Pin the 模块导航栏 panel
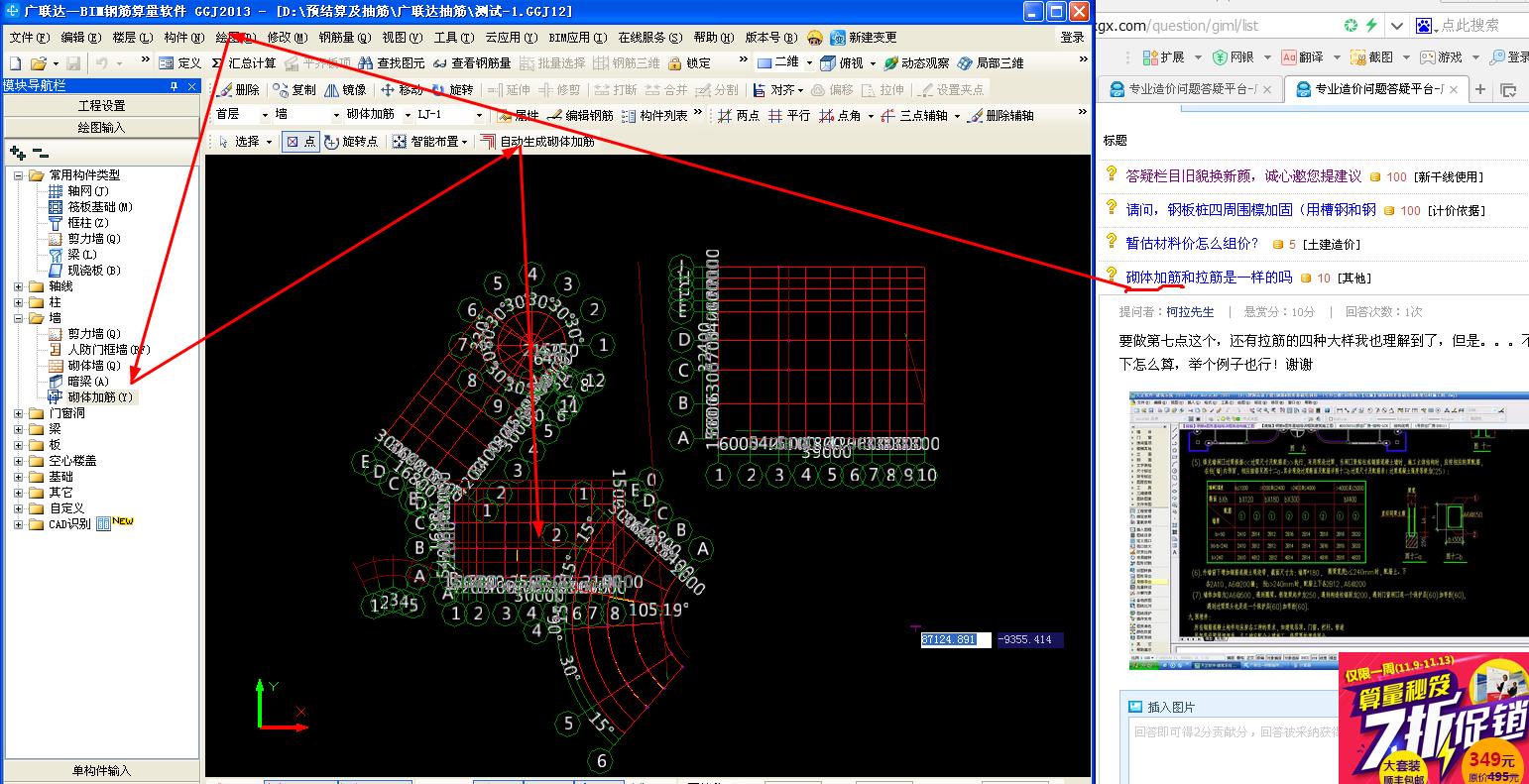This screenshot has height=784, width=1529. (x=176, y=86)
